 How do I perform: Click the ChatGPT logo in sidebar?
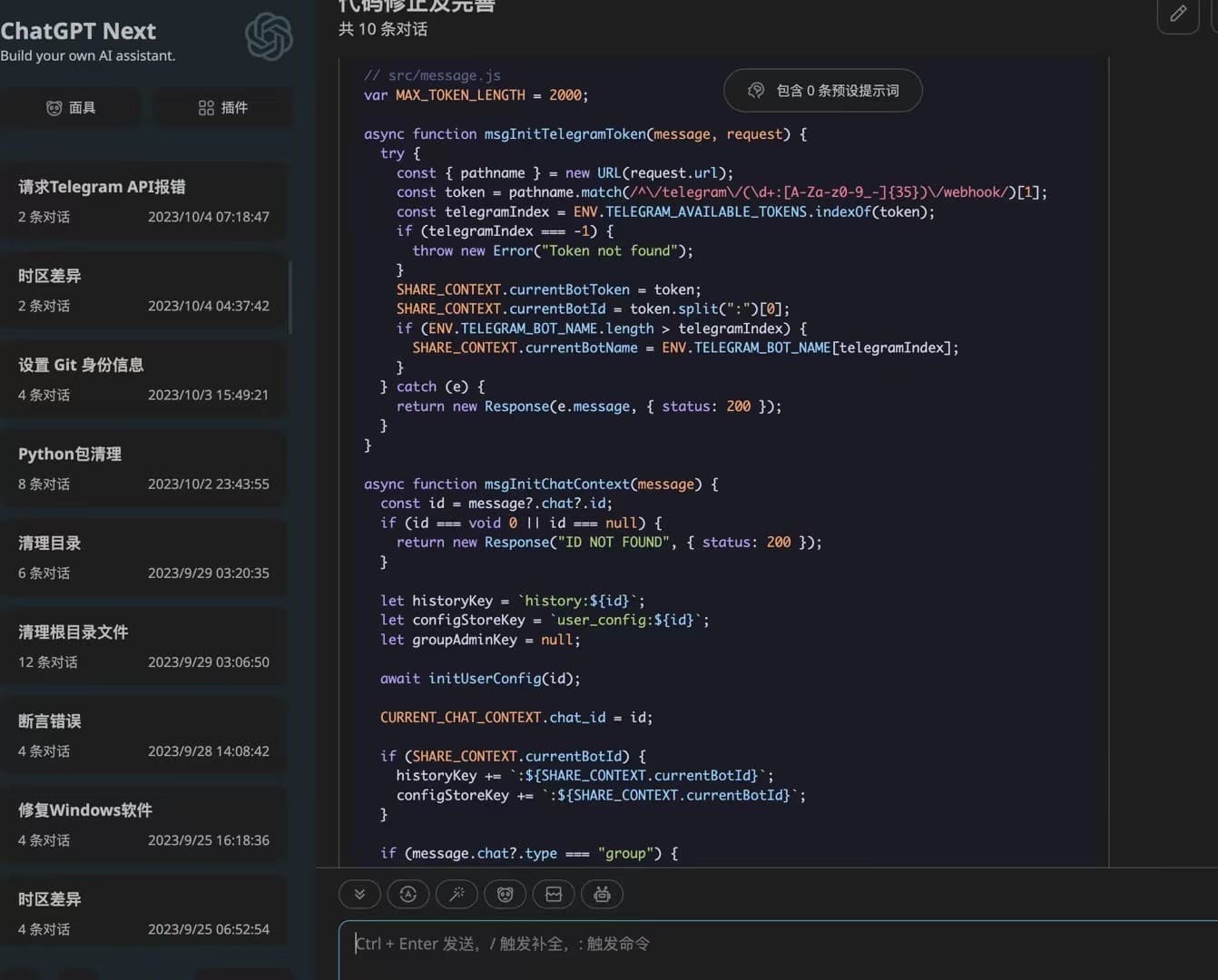click(269, 37)
